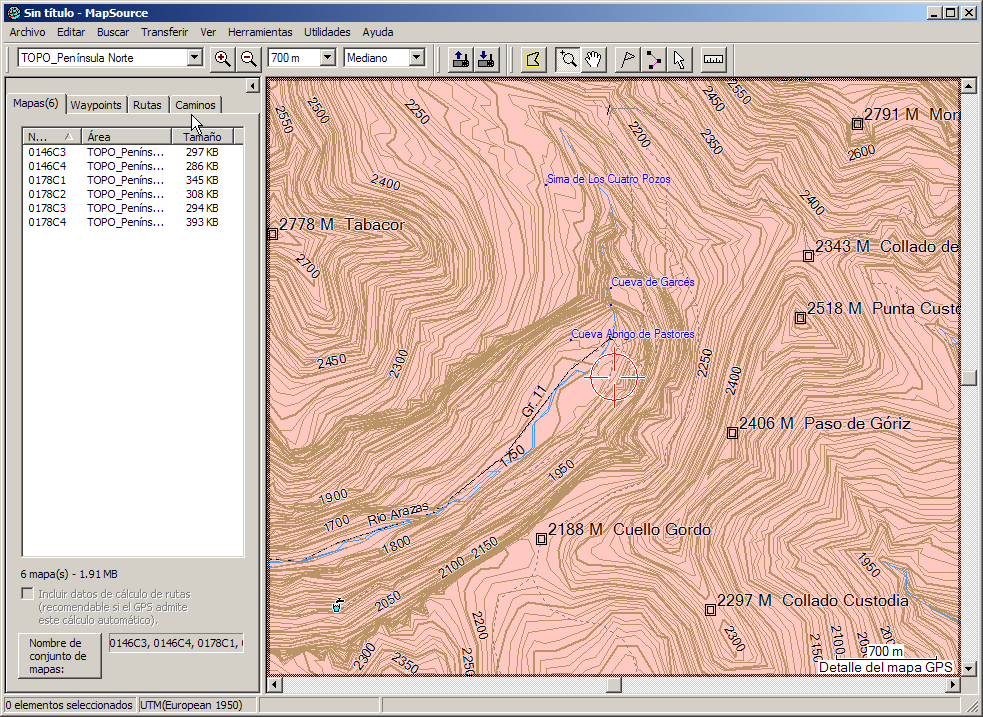Viewport: 983px width, 717px height.
Task: Select the Route tool
Action: pos(654,60)
